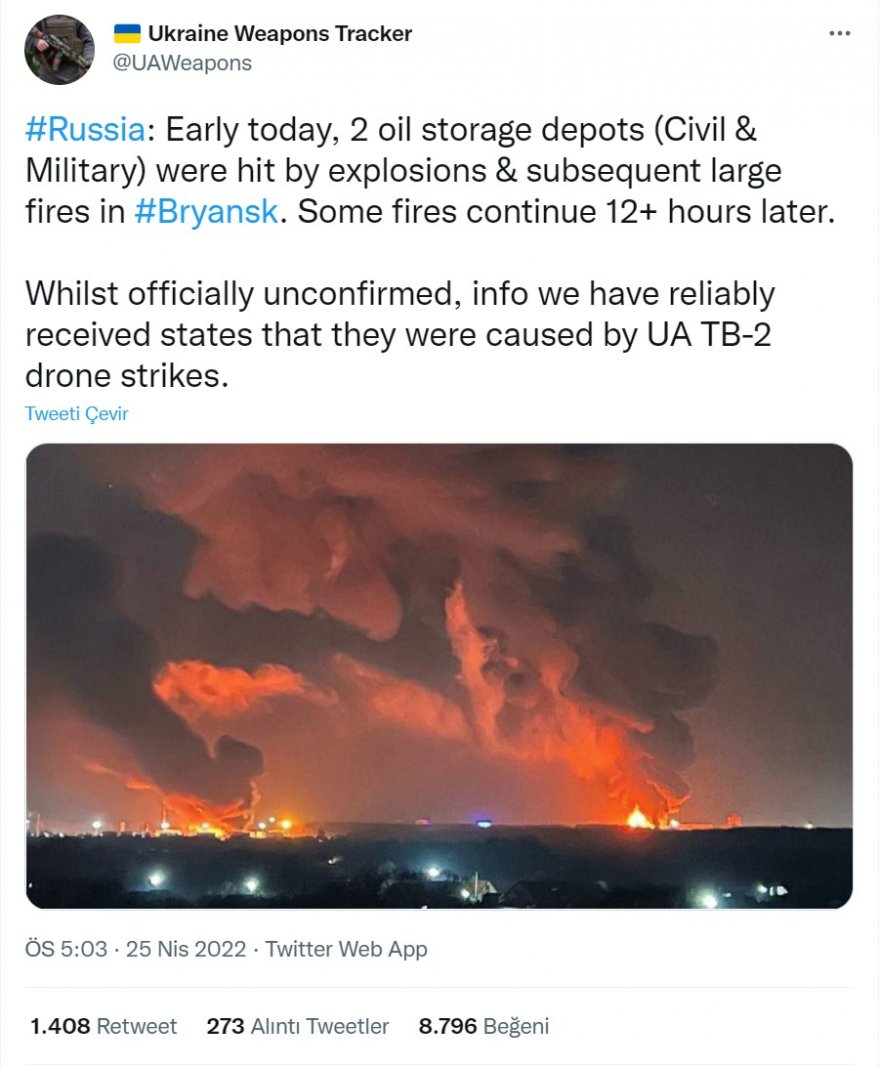Show the 273 Alıntı Tweetler quotes
The height and width of the screenshot is (1067, 880).
click(297, 1026)
